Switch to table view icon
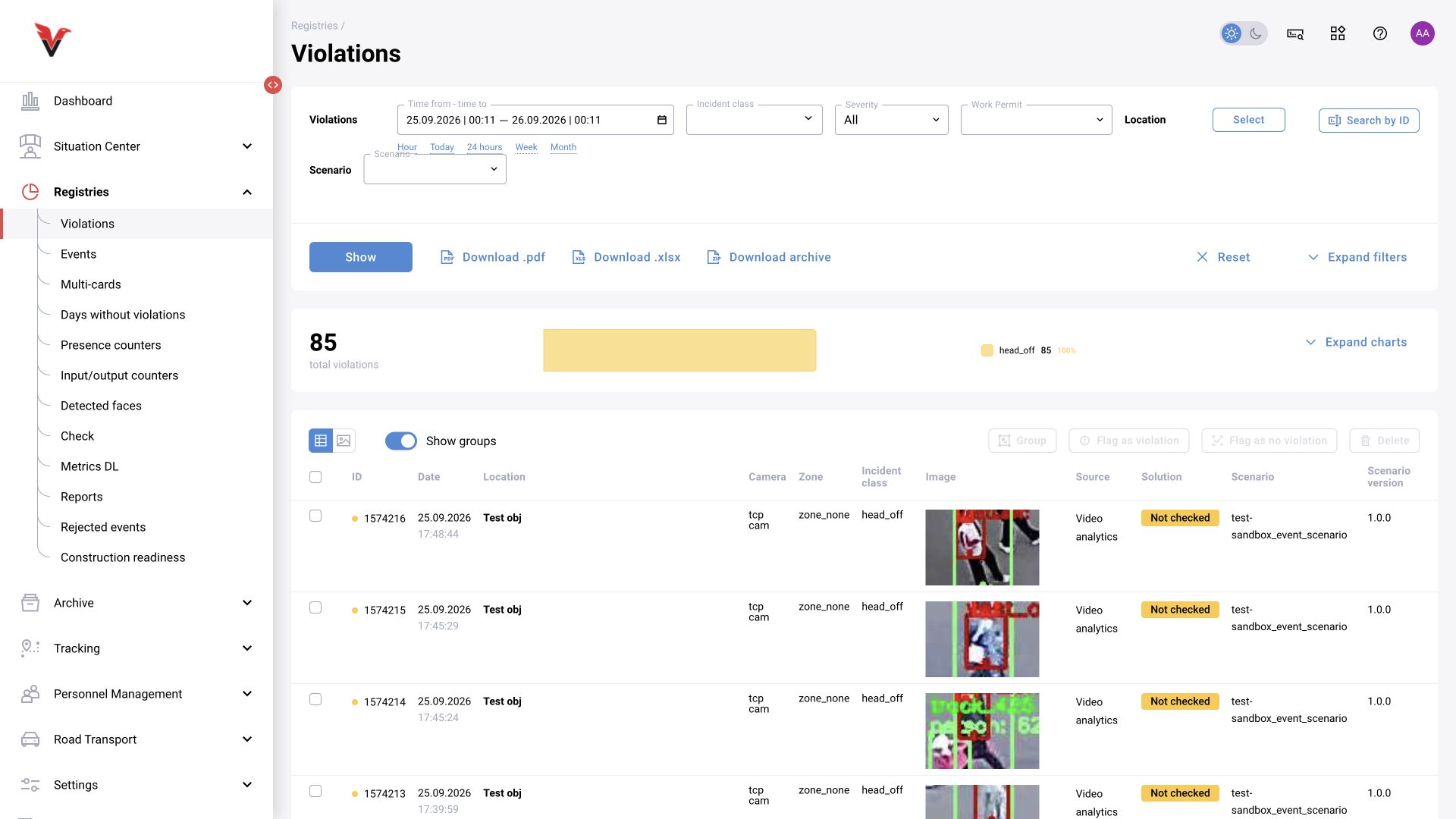1456x819 pixels. 321,441
